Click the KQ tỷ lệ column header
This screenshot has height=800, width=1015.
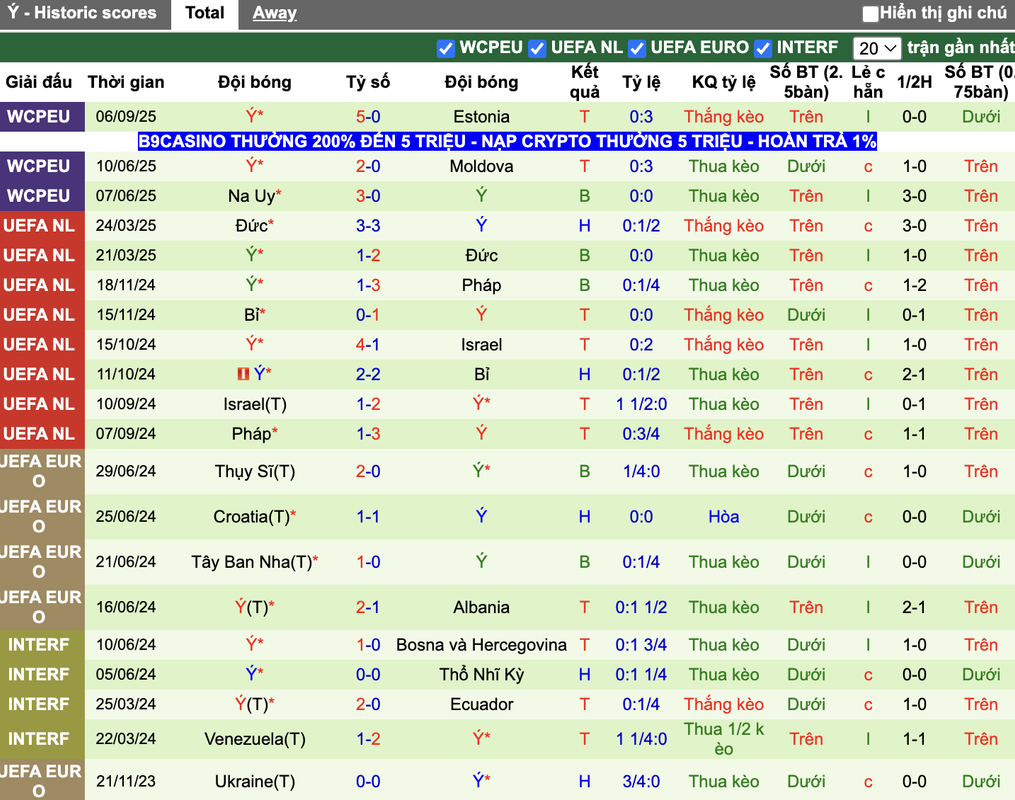[724, 82]
